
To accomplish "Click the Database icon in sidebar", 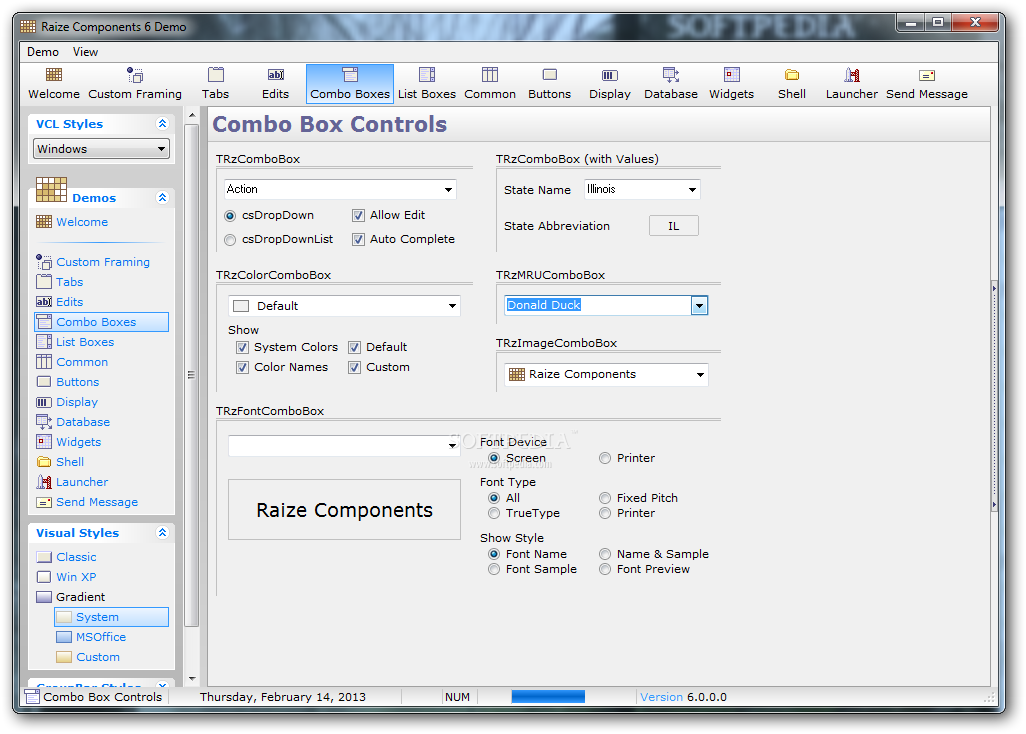I will tap(44, 422).
